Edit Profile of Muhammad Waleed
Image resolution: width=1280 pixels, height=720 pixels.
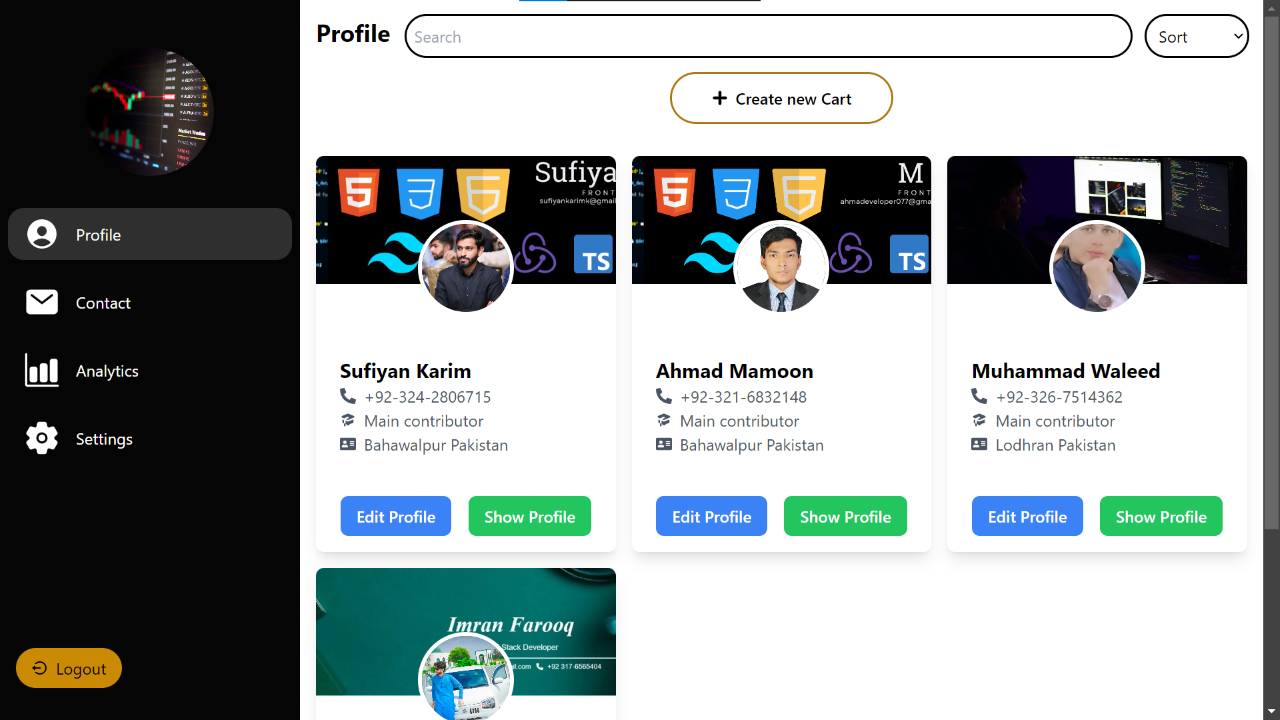[x=1028, y=516]
